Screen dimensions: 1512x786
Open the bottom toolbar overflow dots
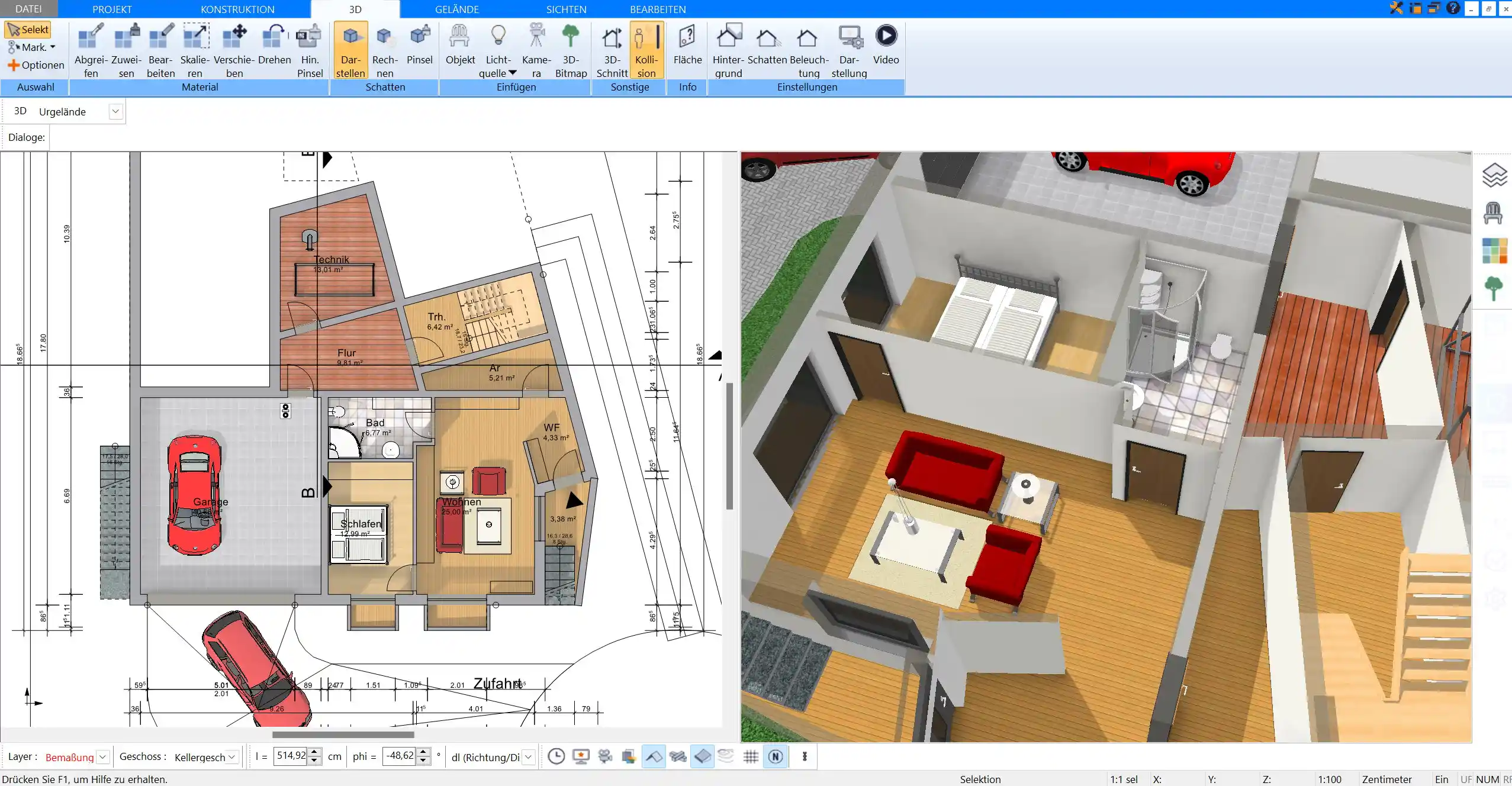click(x=805, y=756)
